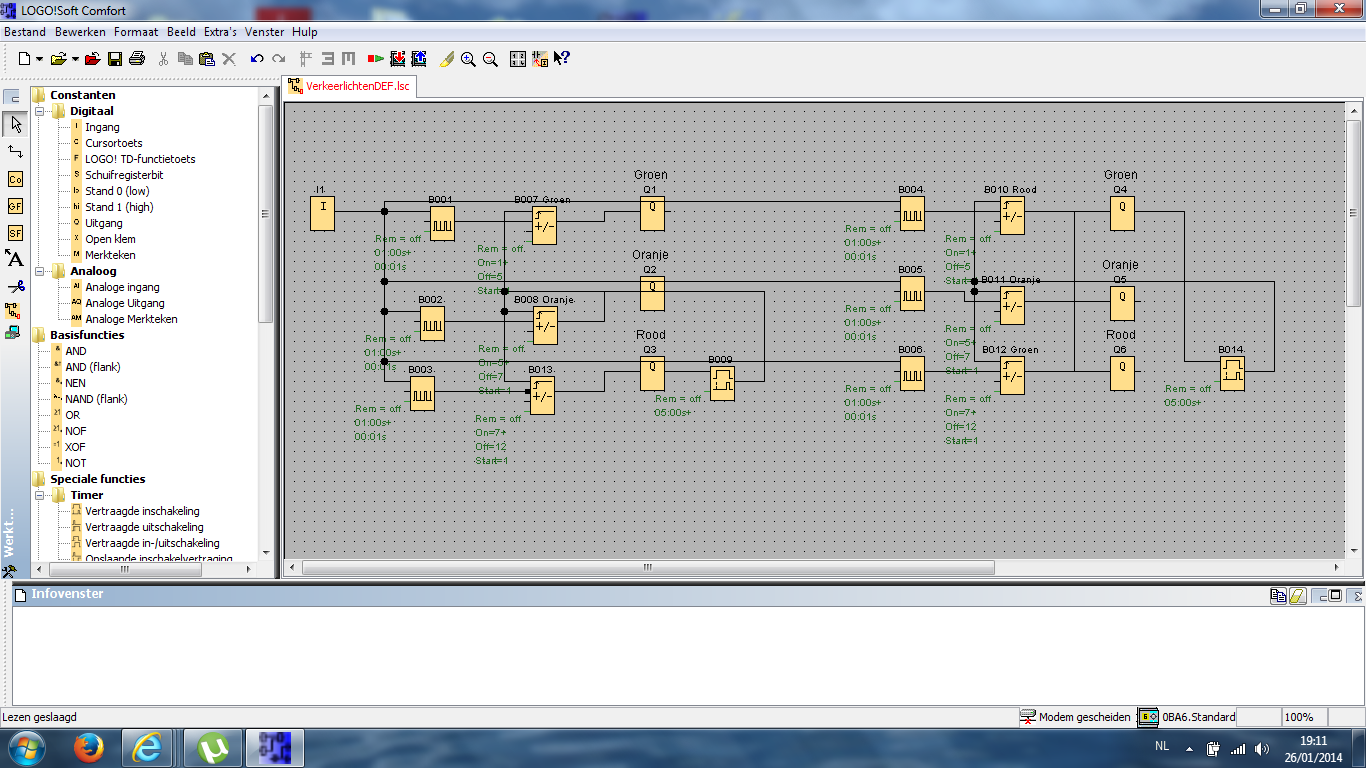The height and width of the screenshot is (768, 1366).
Task: Open the New file dropdown arrow
Action: click(39, 60)
